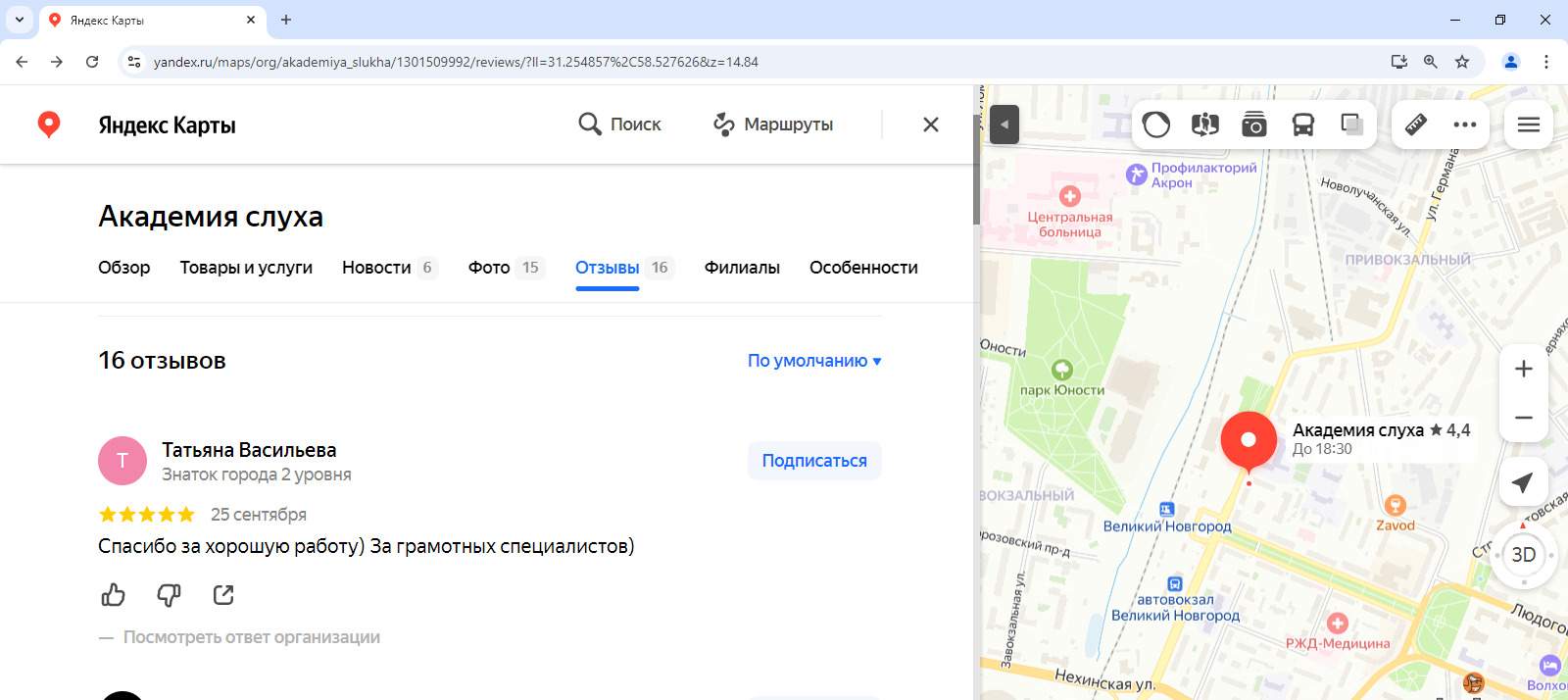
Task: Toggle the traffic layer on map
Action: click(1156, 125)
